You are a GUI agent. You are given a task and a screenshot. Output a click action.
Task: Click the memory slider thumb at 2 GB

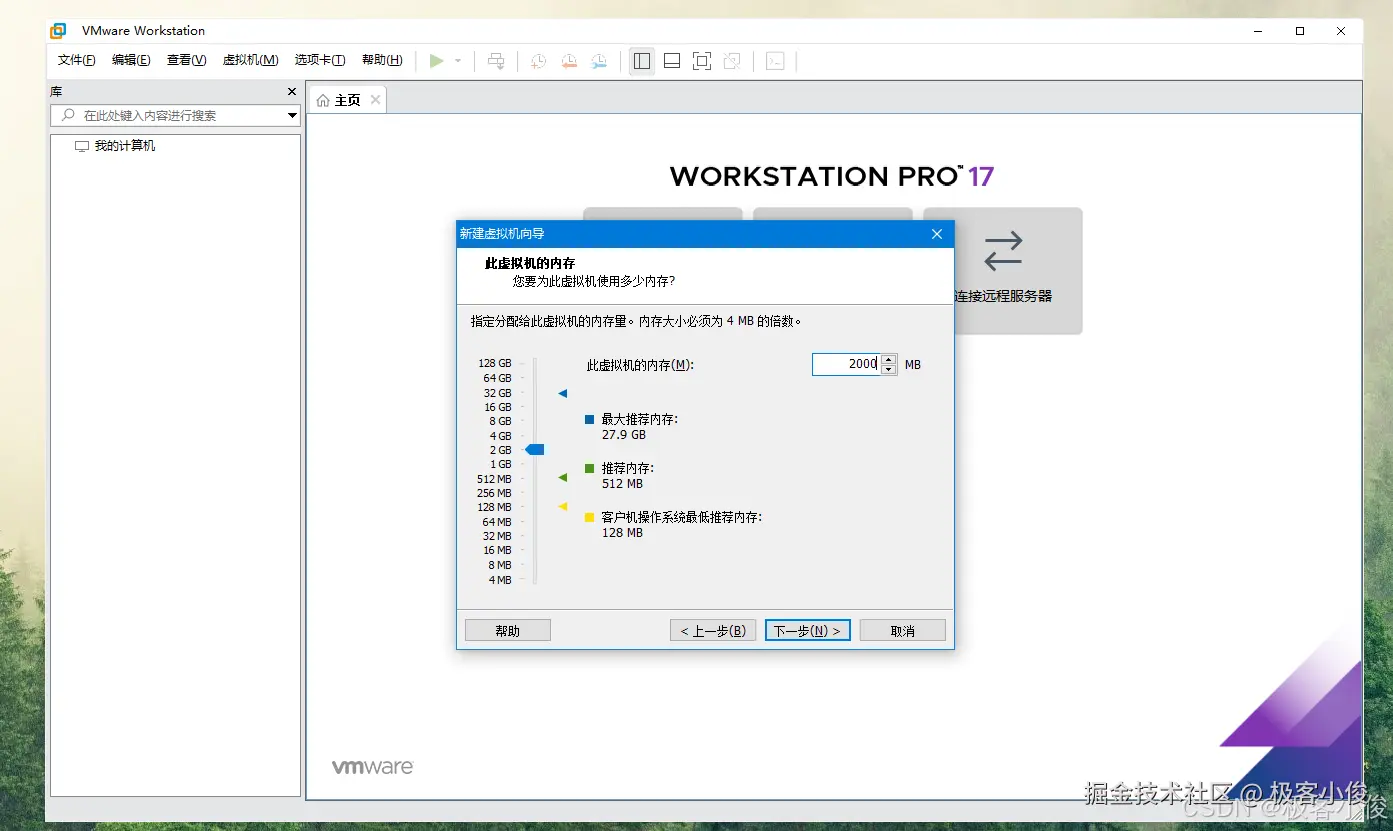[535, 450]
